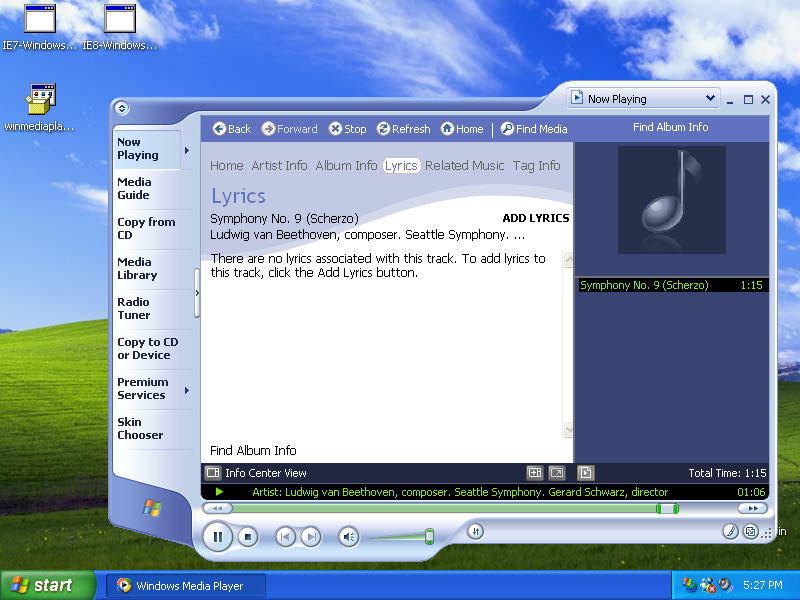Open the Album Info tab
This screenshot has height=600, width=800.
point(346,166)
